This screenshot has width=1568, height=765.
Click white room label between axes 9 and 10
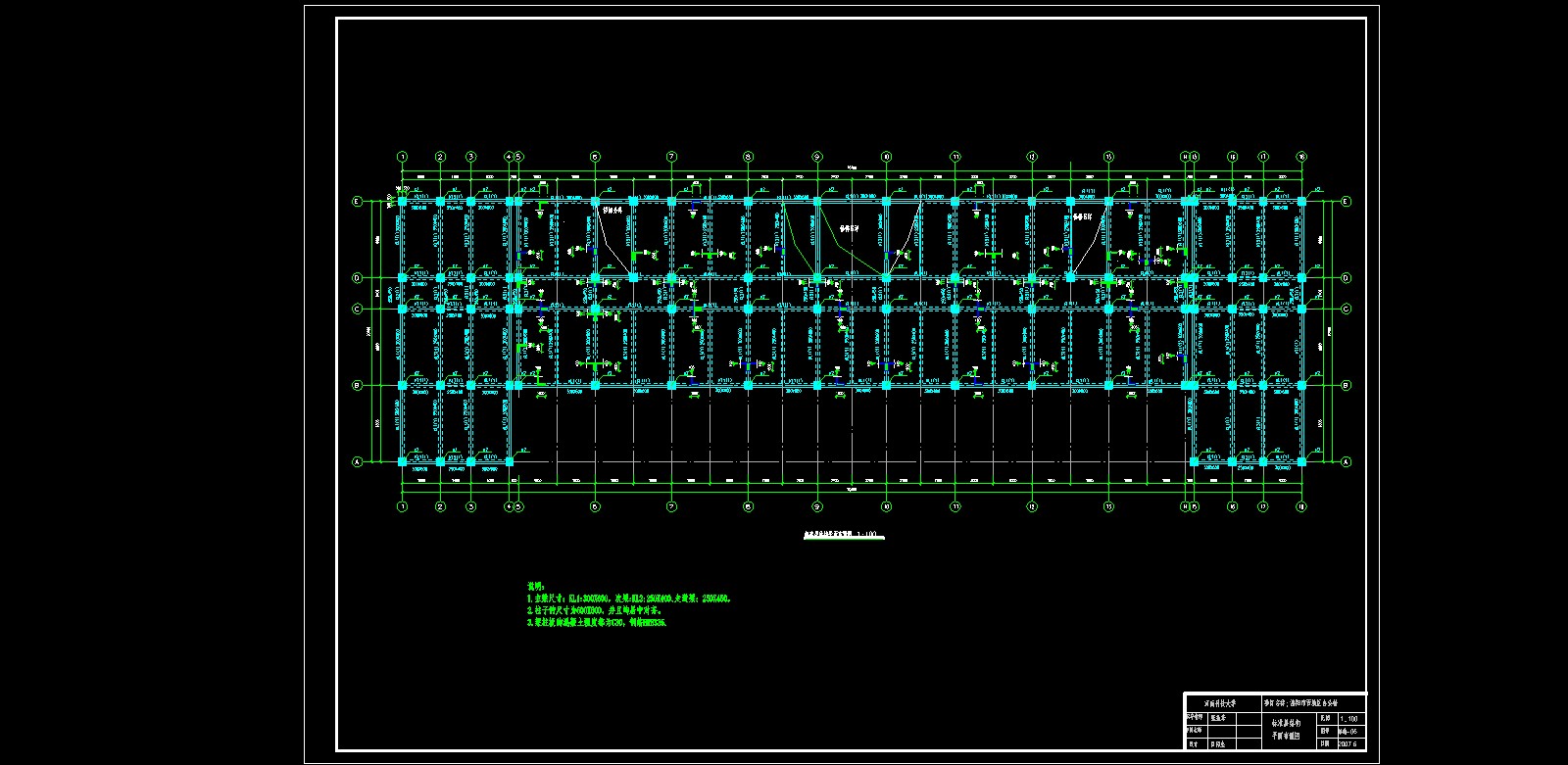(x=849, y=228)
